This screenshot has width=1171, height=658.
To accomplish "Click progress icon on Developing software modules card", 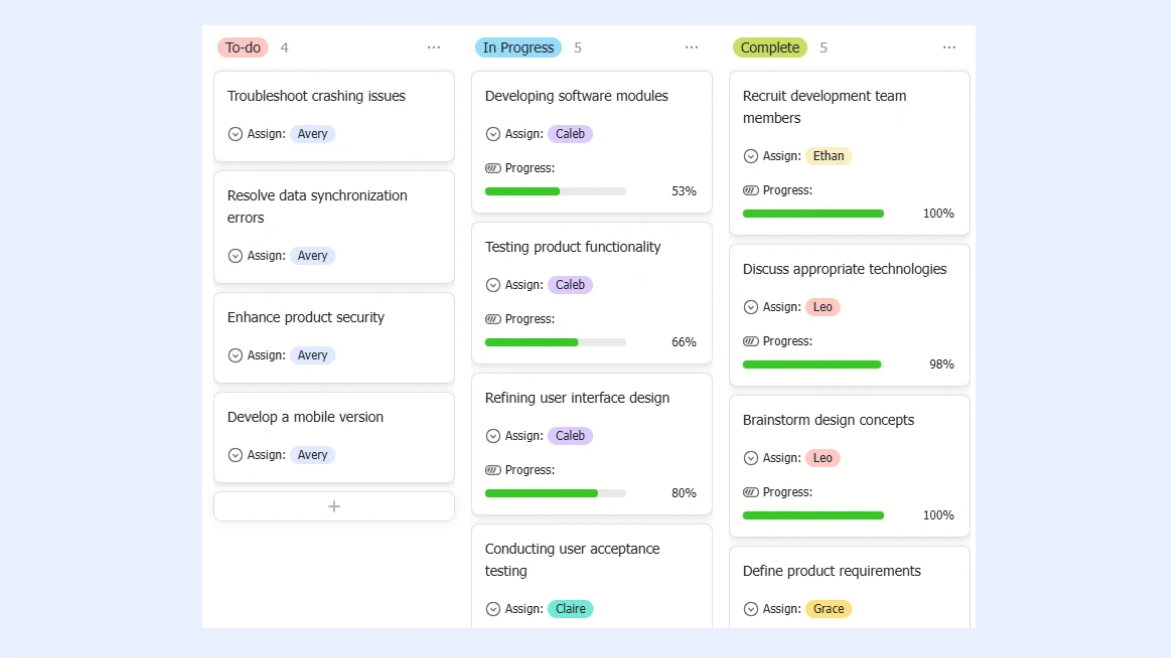I will tap(493, 168).
